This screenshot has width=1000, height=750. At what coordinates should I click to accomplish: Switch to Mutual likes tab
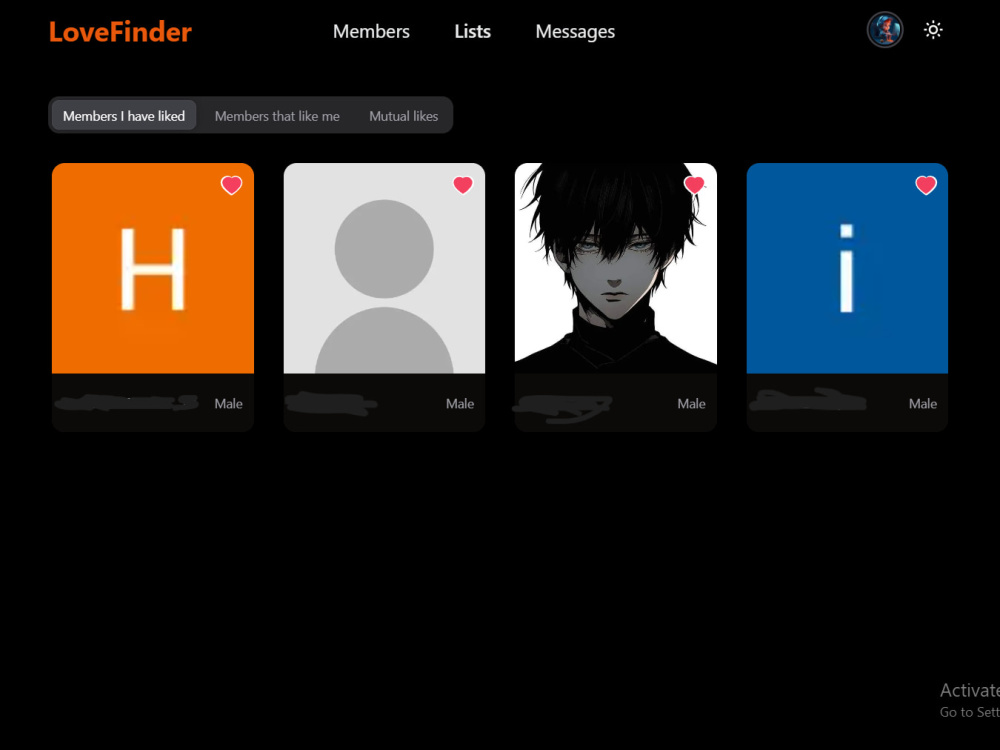pyautogui.click(x=404, y=116)
